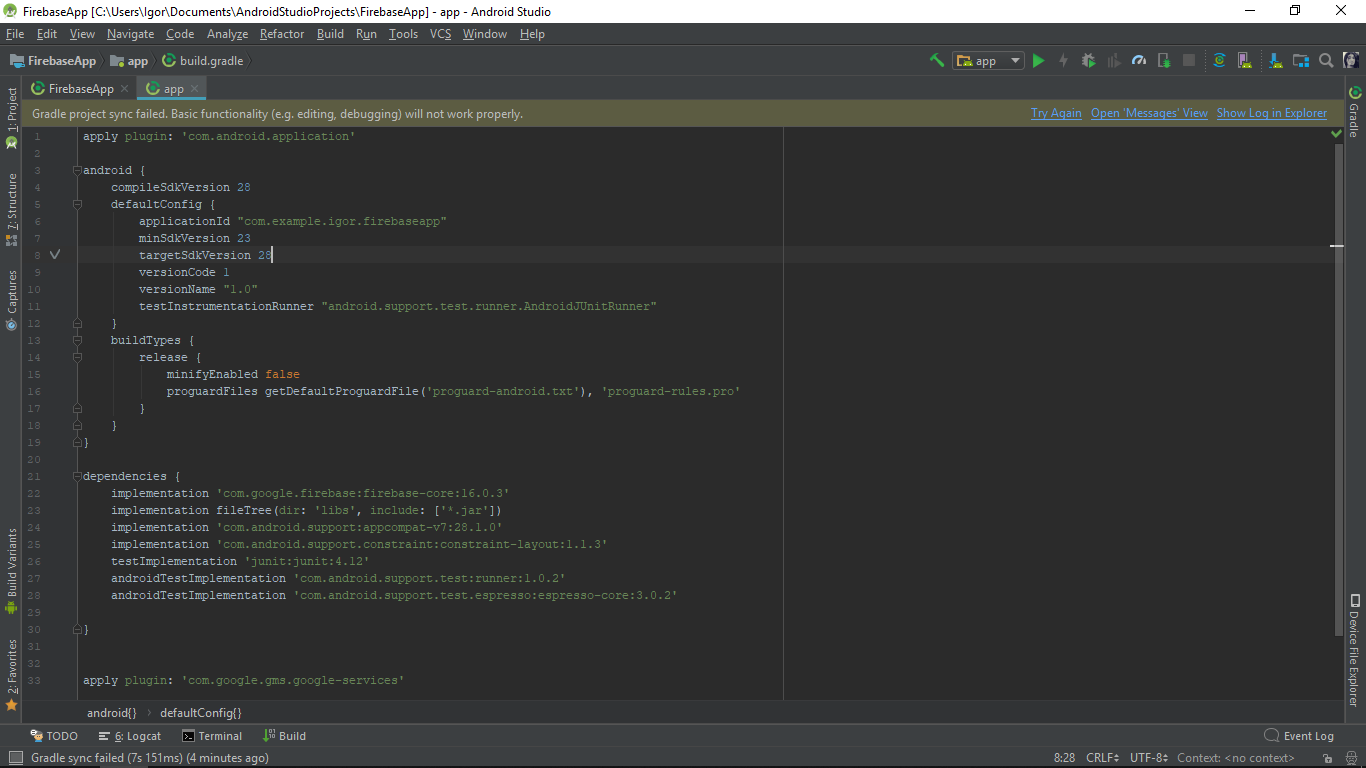Click build.gradle breadcrumb in navigation bar

click(203, 61)
